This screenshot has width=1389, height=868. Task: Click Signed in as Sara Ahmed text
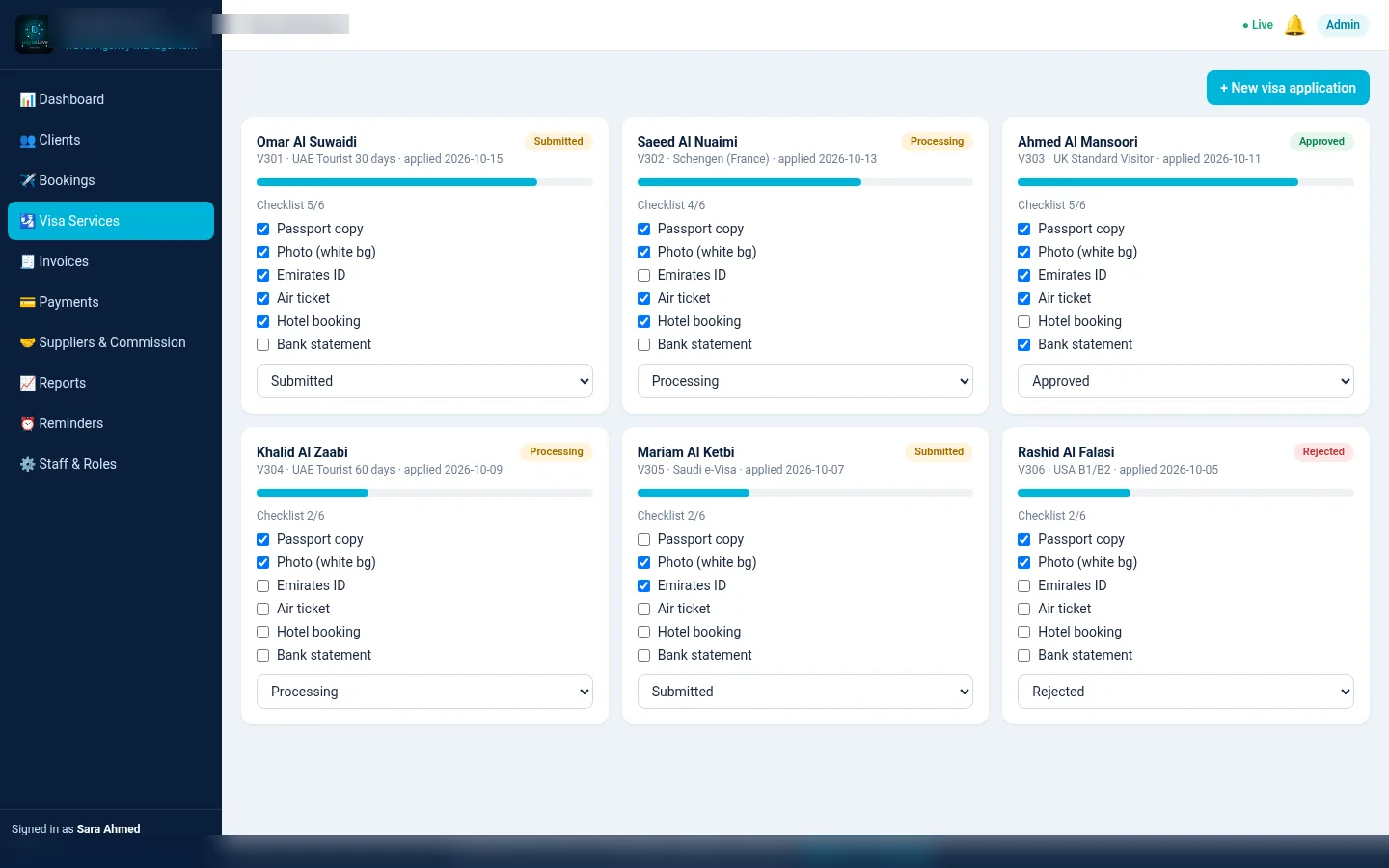pos(76,829)
